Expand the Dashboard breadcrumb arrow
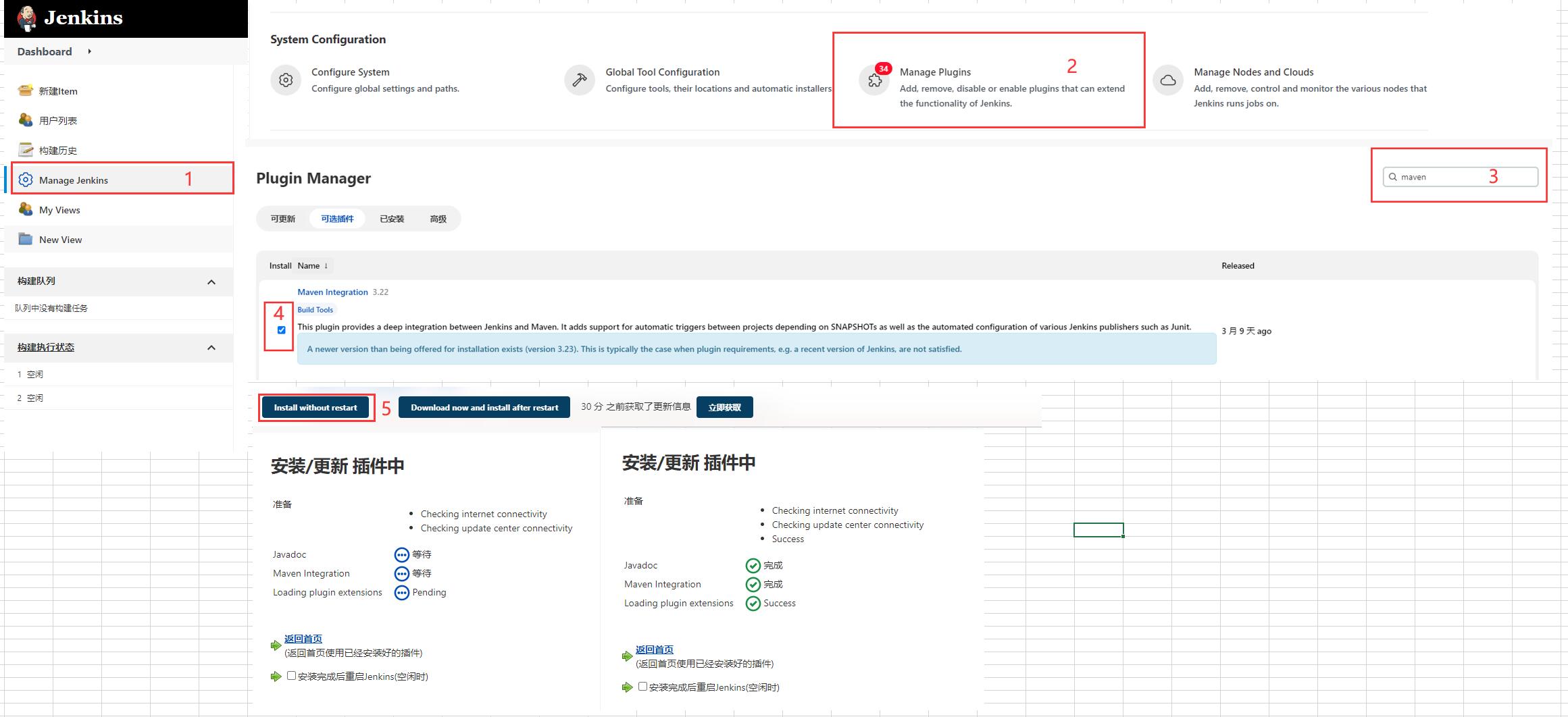1568x717 pixels. click(x=89, y=51)
